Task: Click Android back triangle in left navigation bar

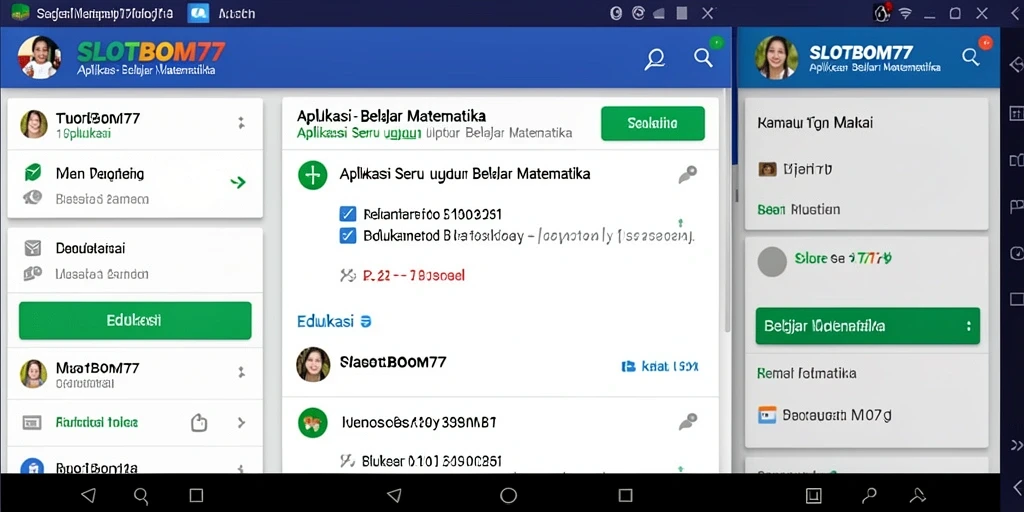Action: (89, 495)
